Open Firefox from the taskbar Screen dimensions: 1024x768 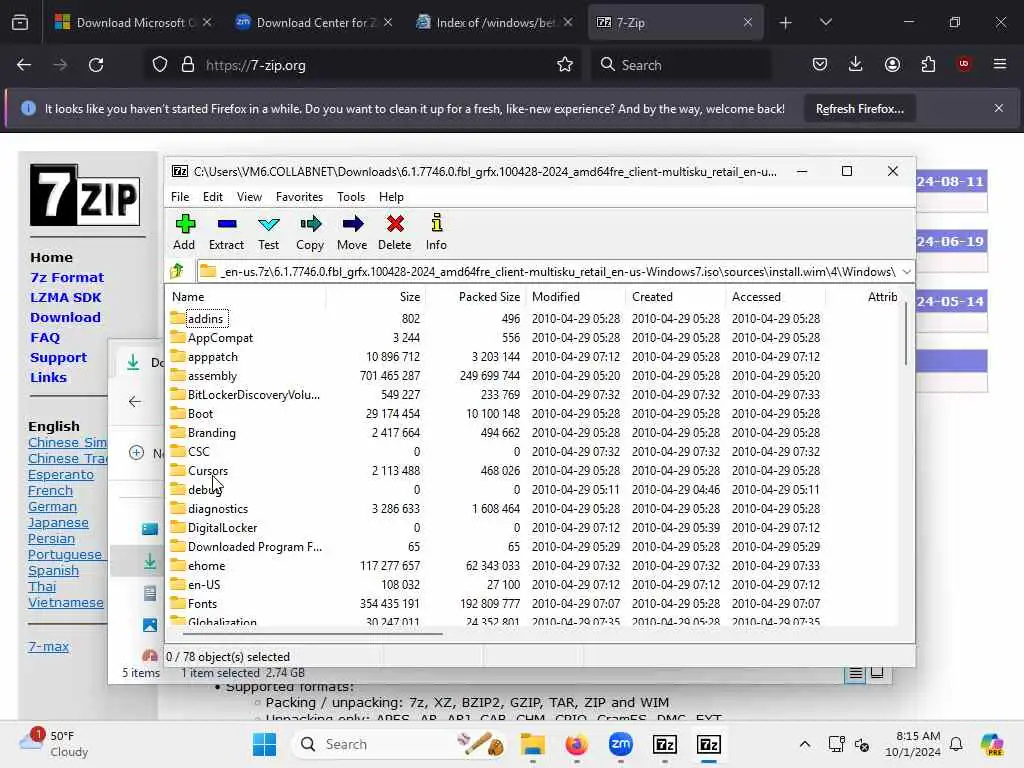coord(577,744)
